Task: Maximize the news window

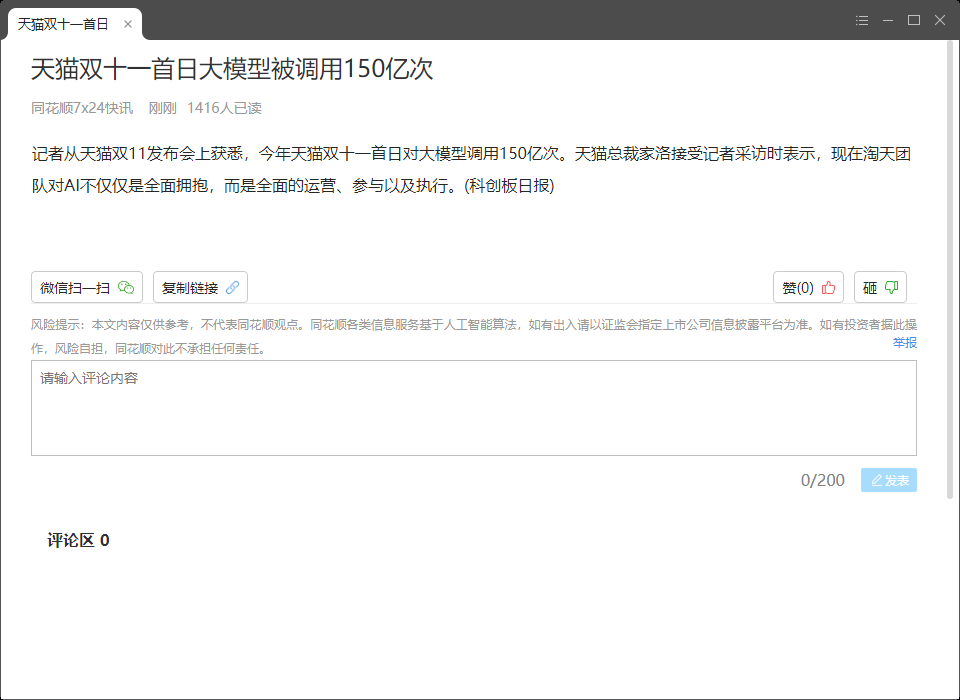Action: click(913, 20)
